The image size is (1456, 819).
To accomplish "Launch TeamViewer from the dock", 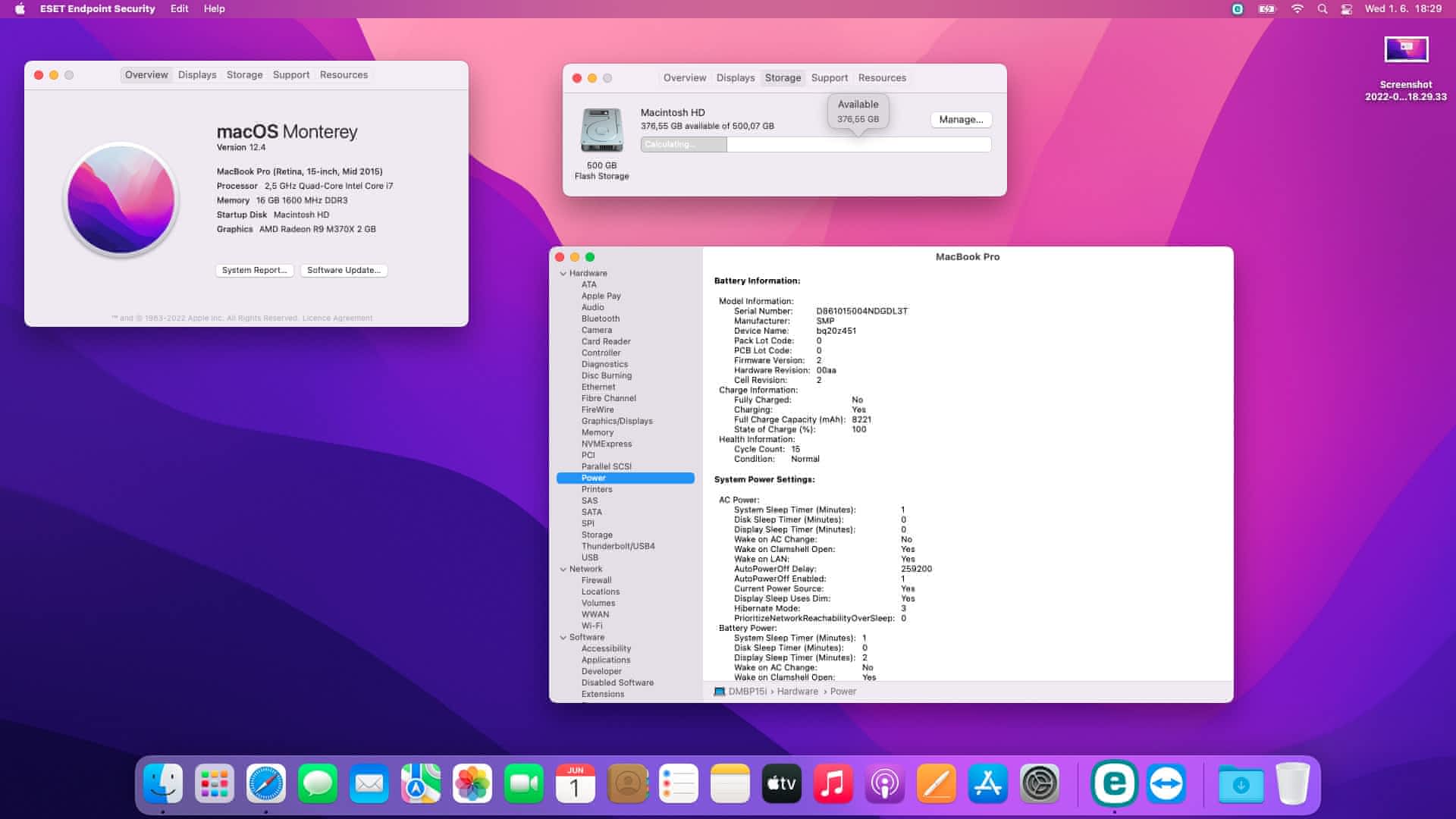I will pos(1166,783).
